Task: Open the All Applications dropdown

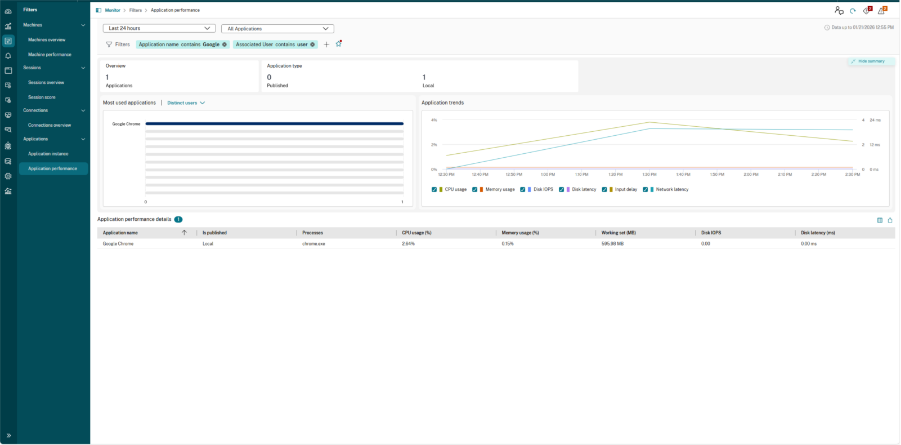Action: pos(278,28)
